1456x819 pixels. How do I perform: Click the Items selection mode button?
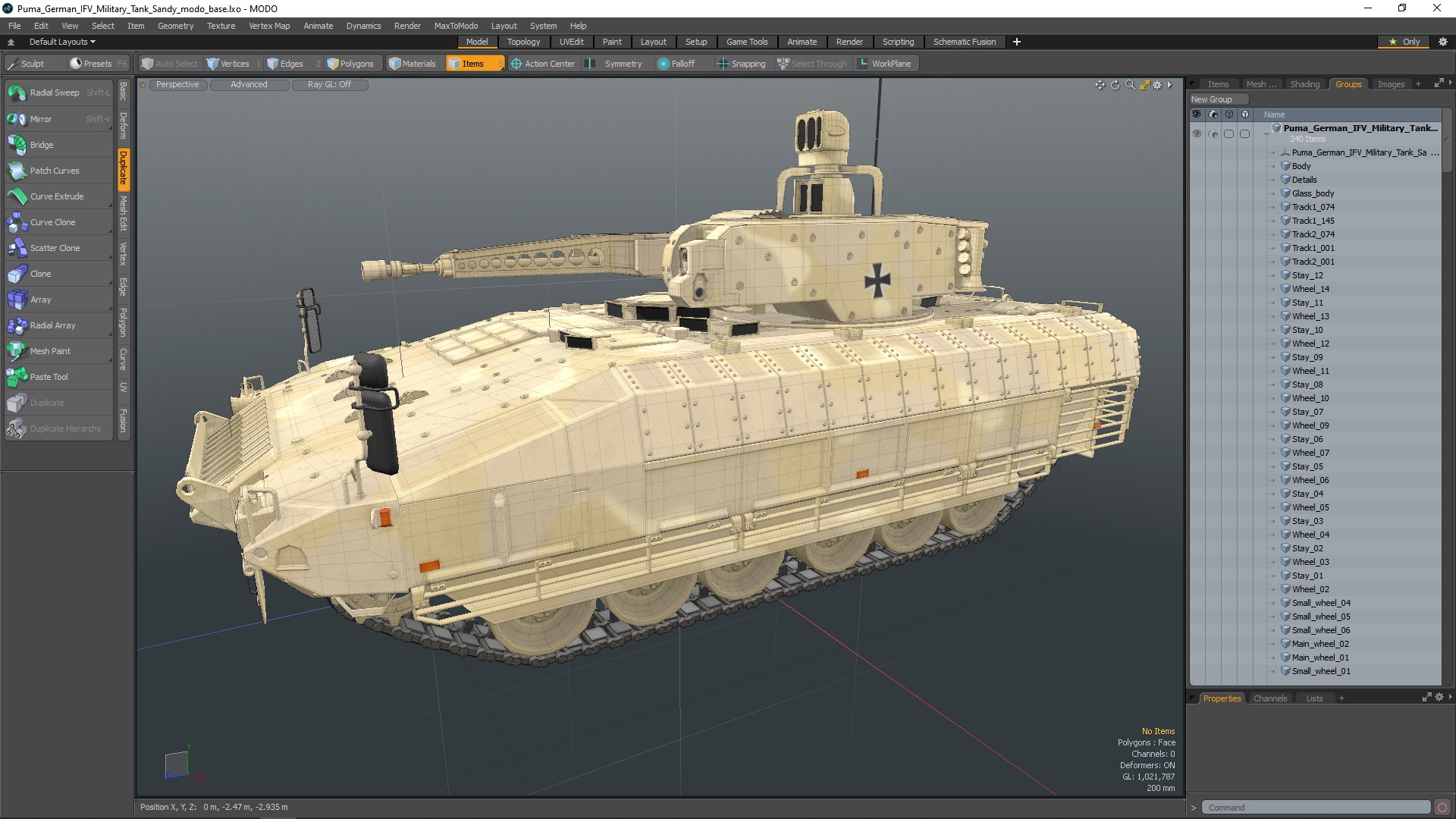coord(474,64)
